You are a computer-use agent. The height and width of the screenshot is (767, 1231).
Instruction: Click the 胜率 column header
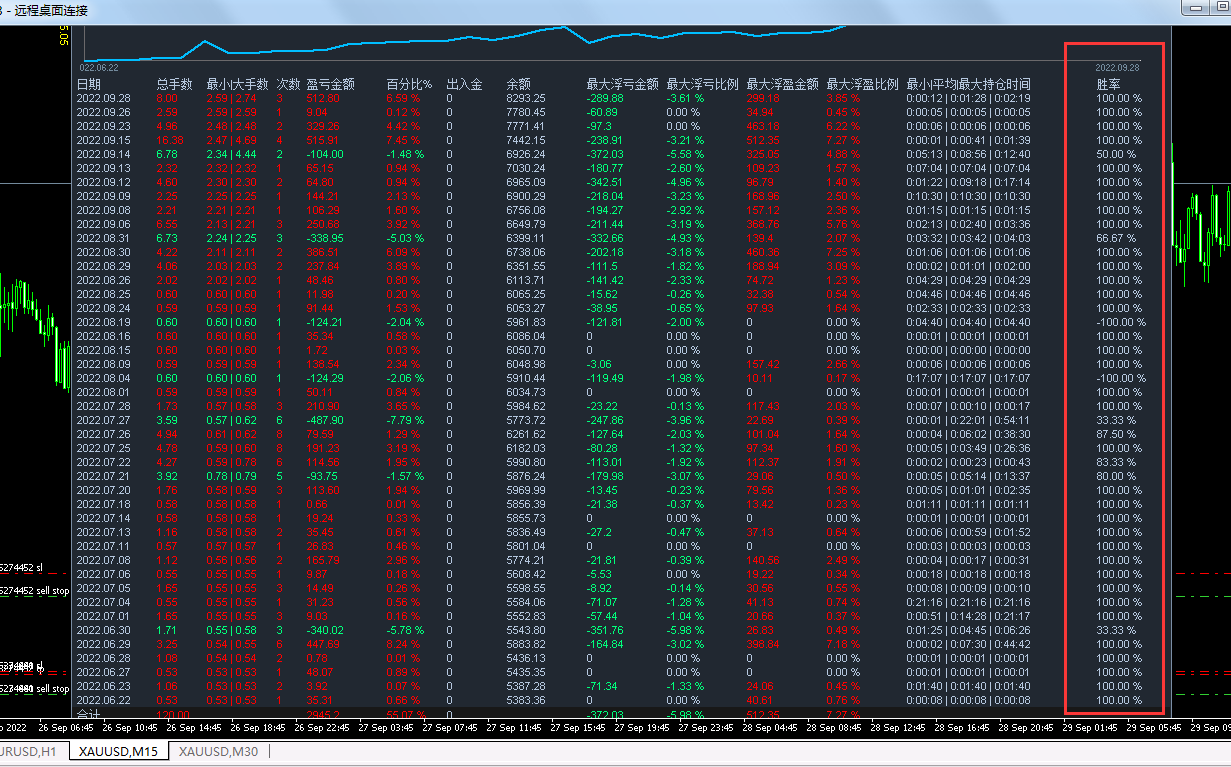click(x=1108, y=84)
